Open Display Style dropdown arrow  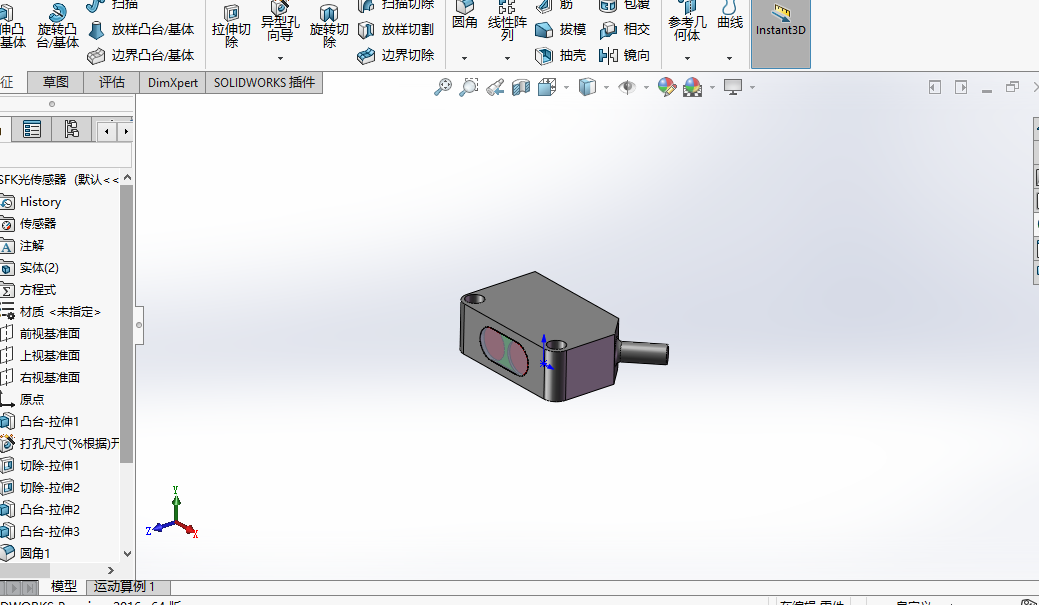tap(606, 87)
